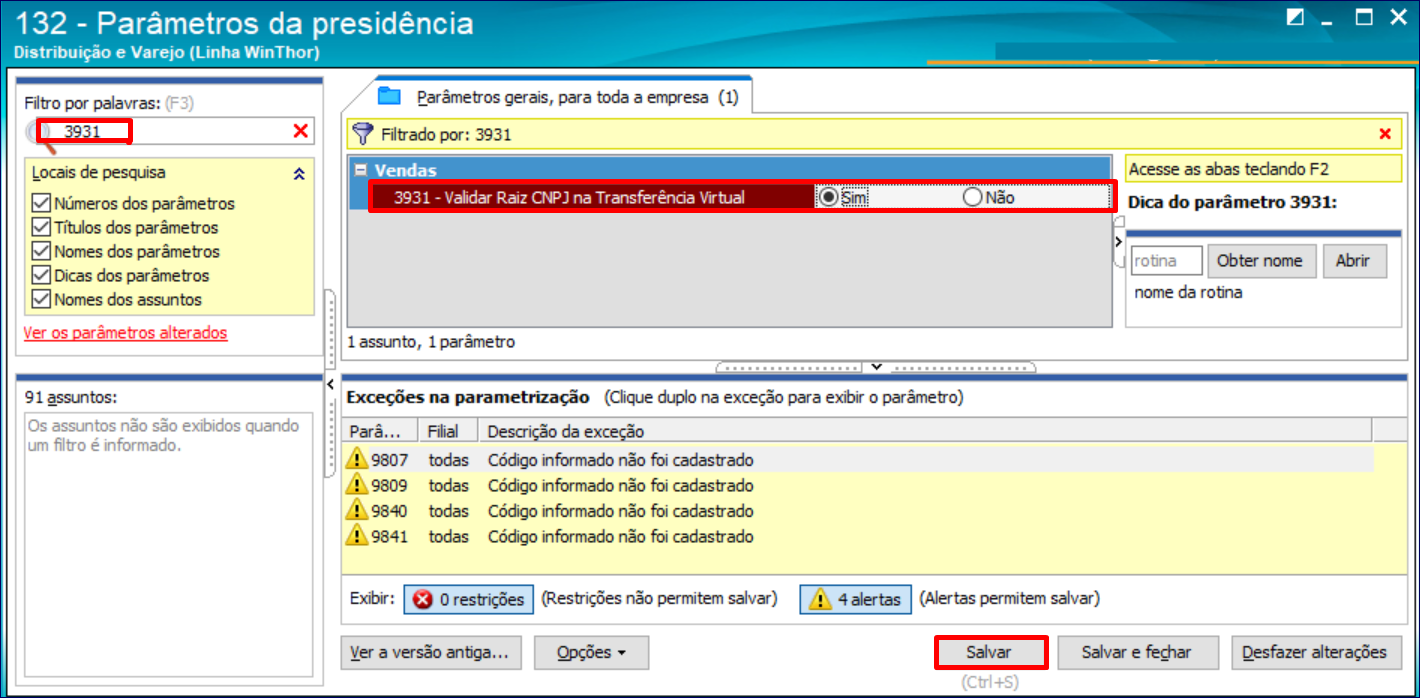1420x698 pixels.
Task: Remove the 'Filtrado por: 3931' filter via red X
Action: click(x=1385, y=134)
